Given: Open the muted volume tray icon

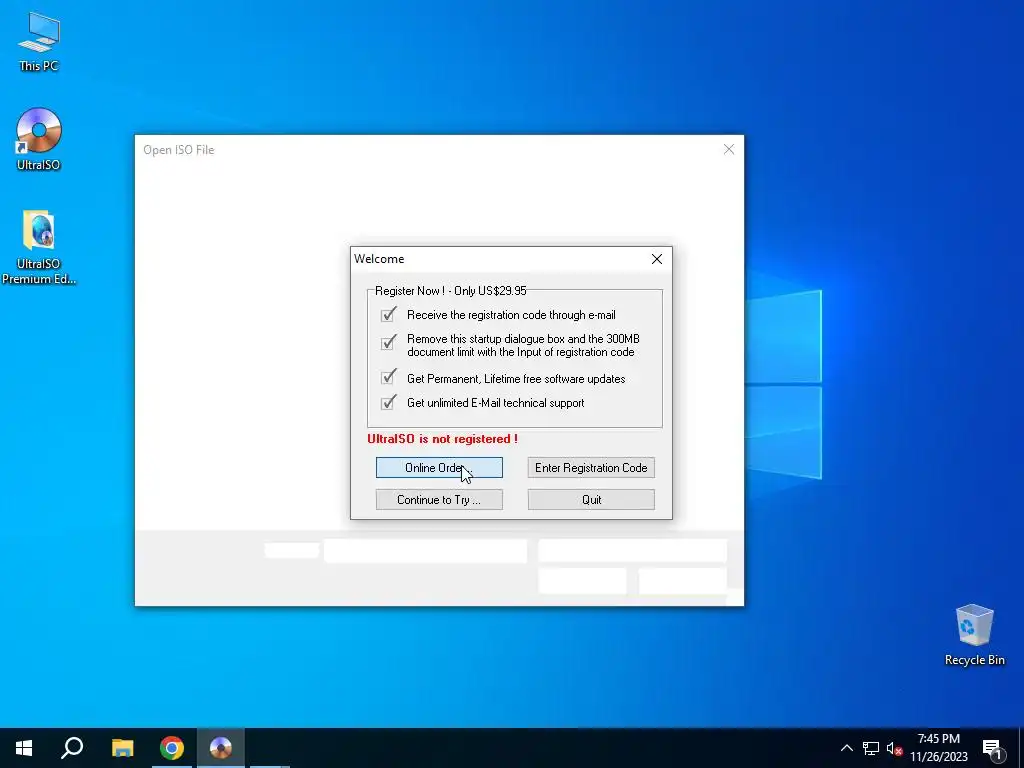Looking at the screenshot, I should [894, 748].
